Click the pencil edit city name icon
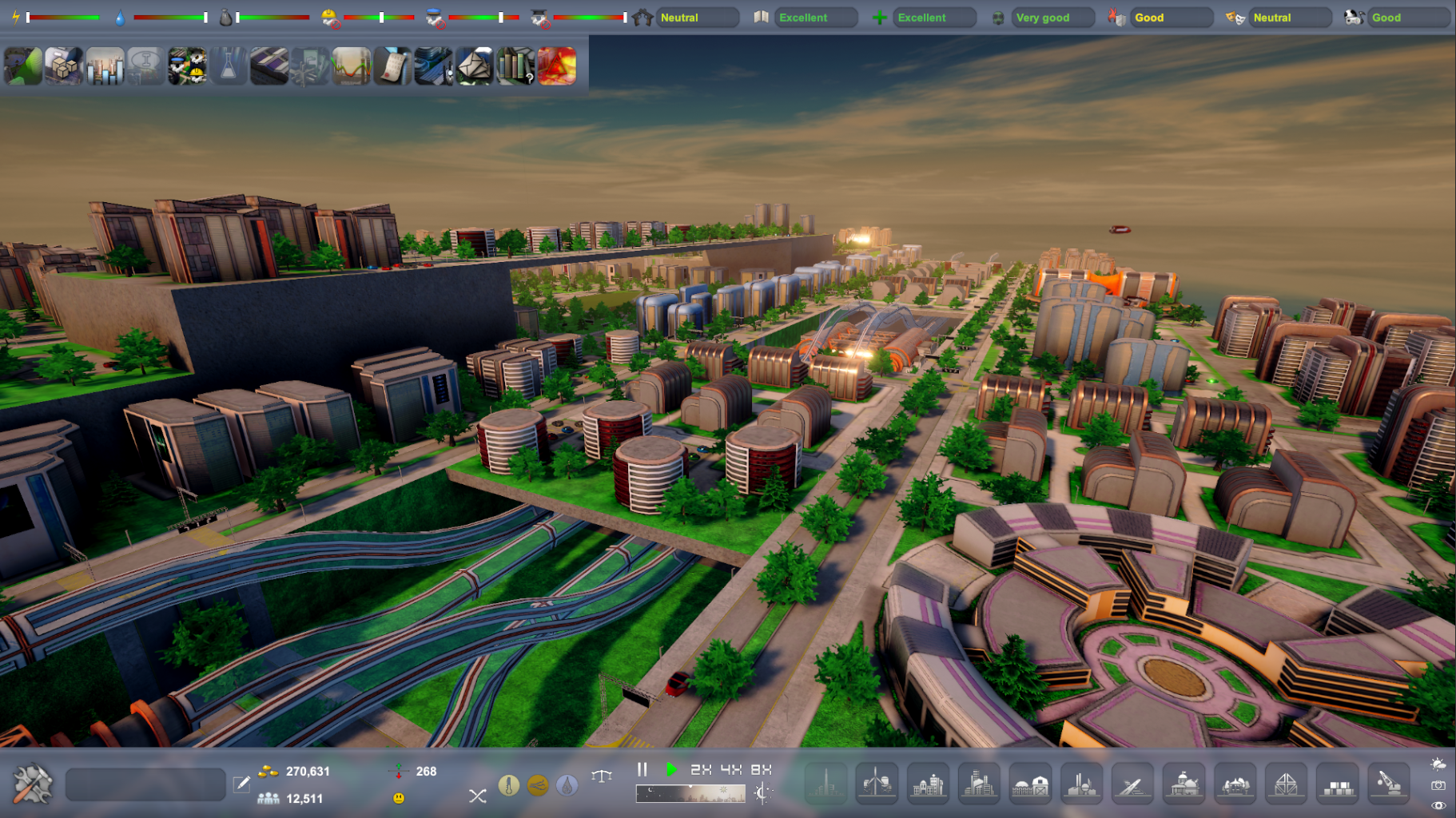Viewport: 1456px width, 818px height. coord(241,784)
